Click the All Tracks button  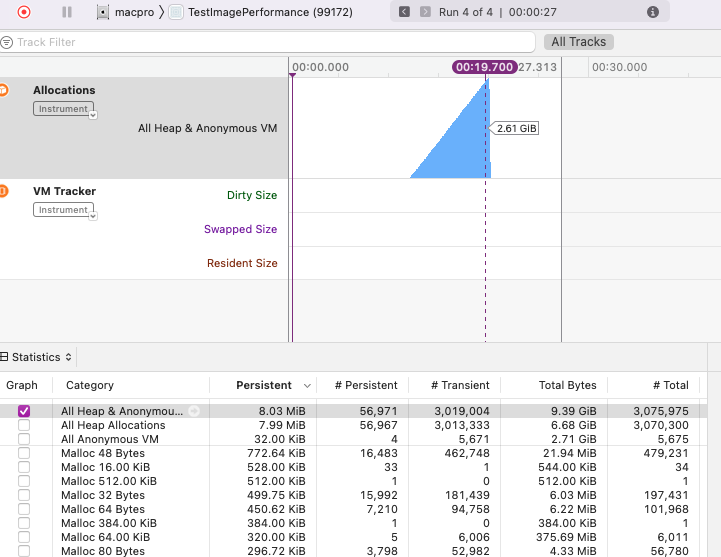click(x=578, y=42)
